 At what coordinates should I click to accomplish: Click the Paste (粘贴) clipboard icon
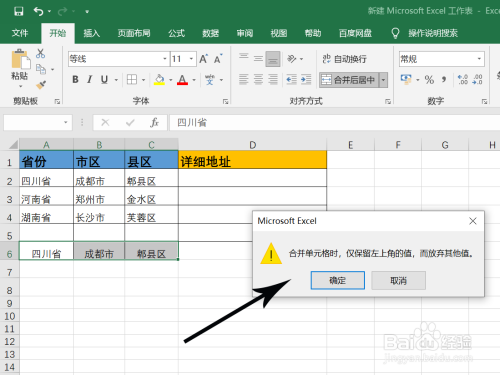pyautogui.click(x=20, y=60)
